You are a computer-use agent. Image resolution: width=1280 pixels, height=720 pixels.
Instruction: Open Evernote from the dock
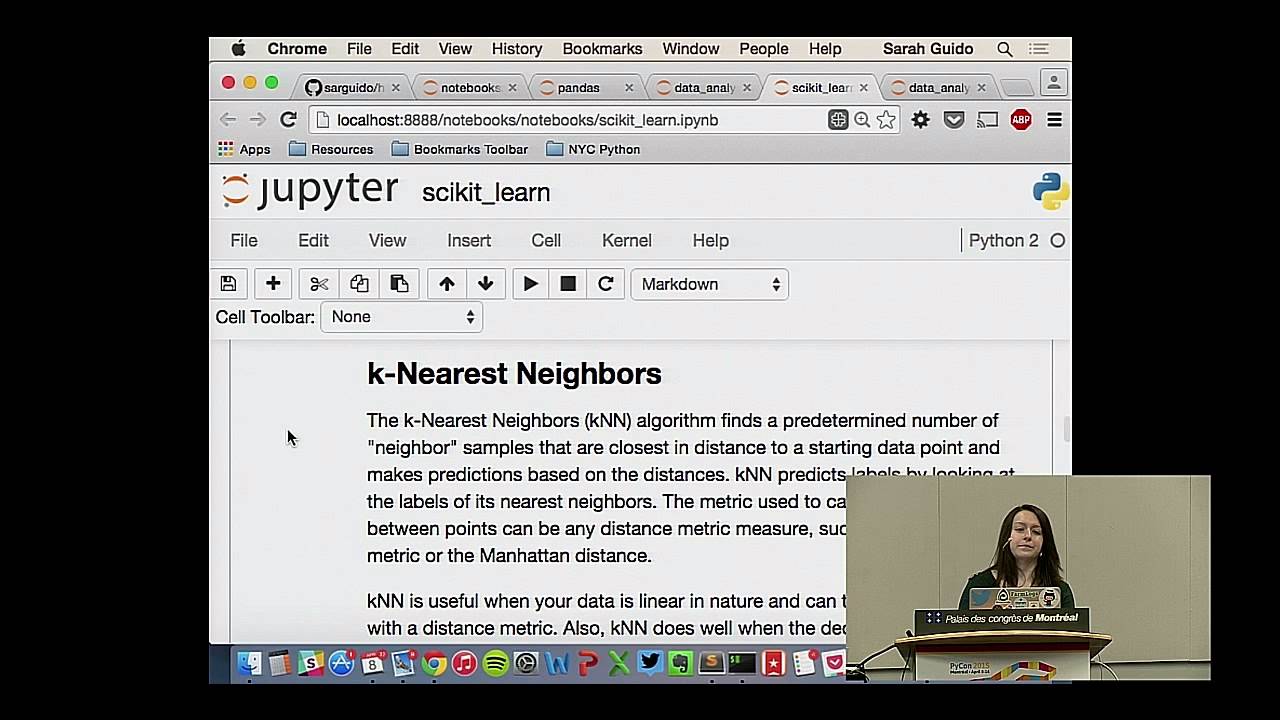(x=681, y=663)
